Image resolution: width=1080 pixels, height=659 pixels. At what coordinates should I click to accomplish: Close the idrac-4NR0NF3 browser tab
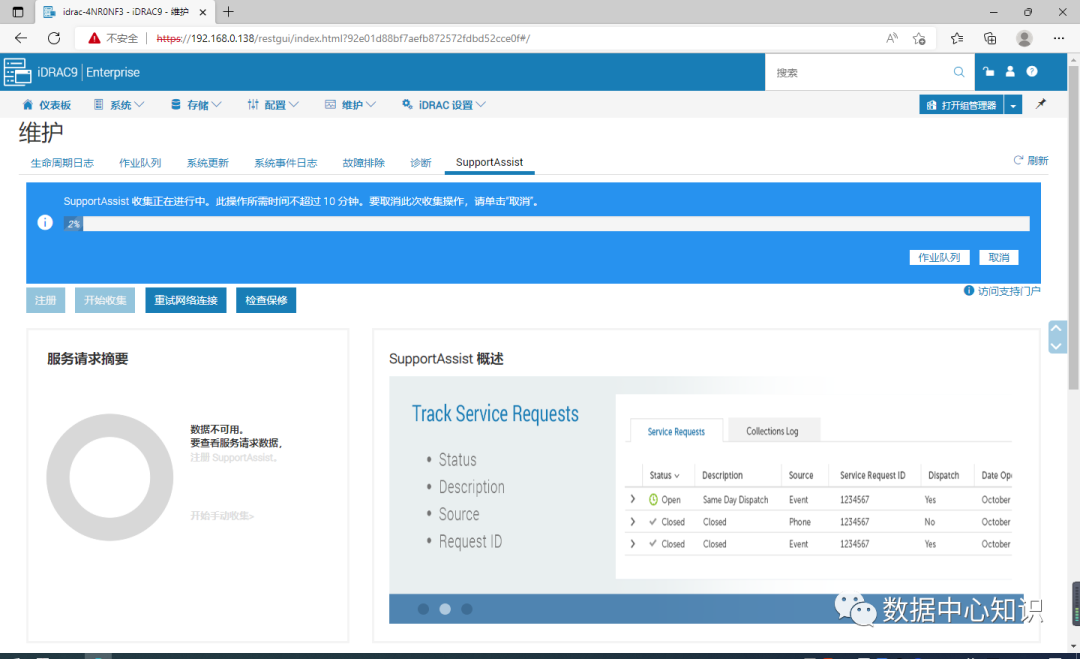202,12
